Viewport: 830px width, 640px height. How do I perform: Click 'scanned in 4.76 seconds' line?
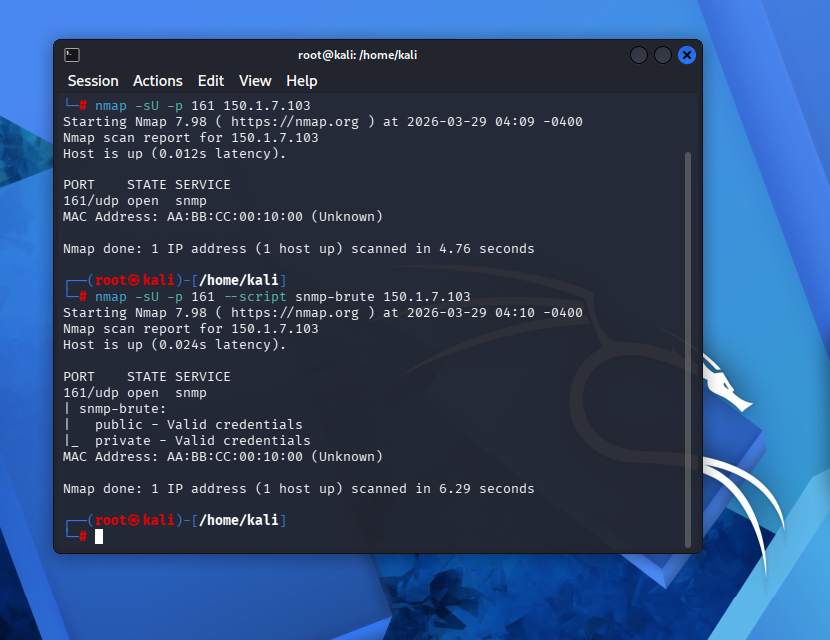click(299, 249)
